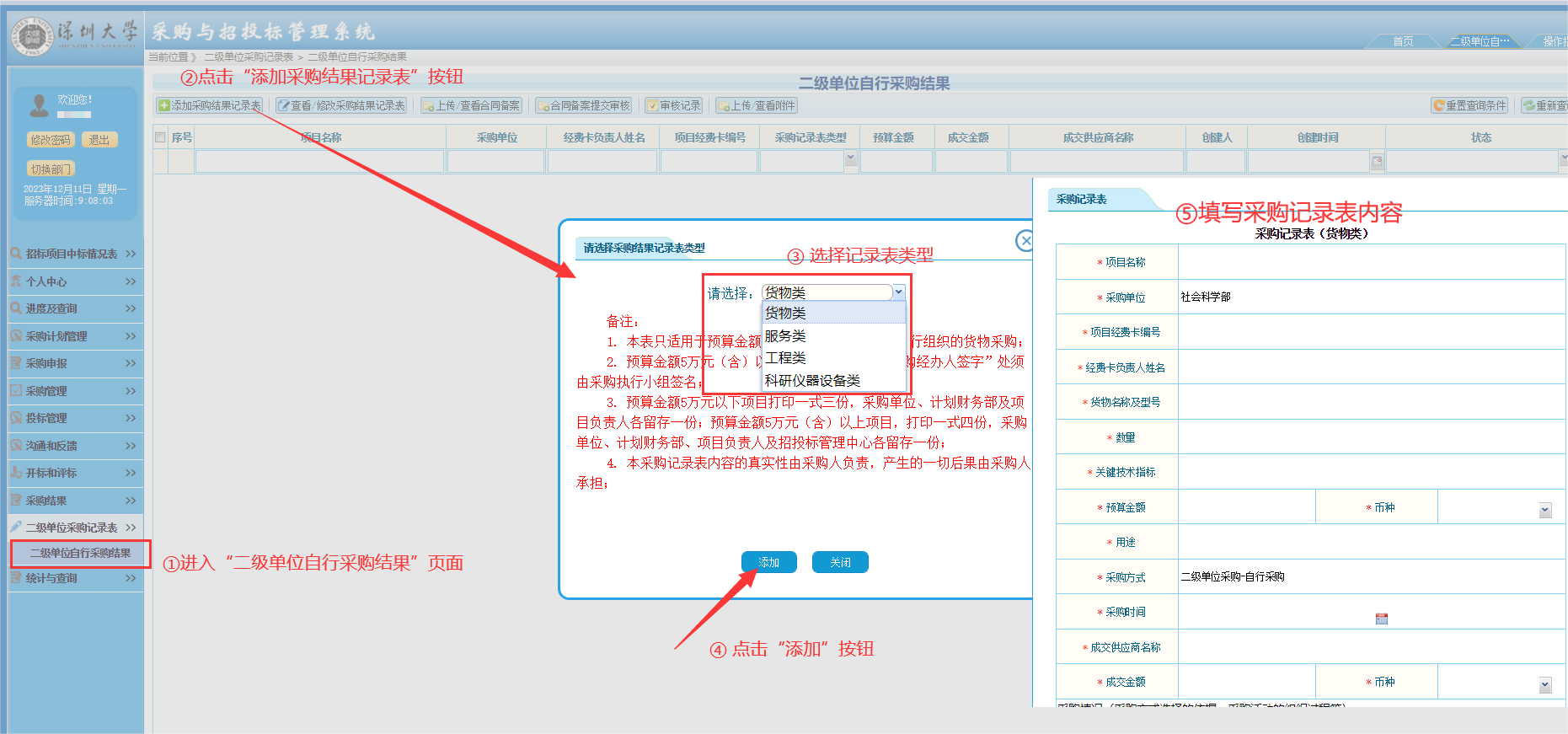Click the 添加采购结果记录表 toolbar button

pyautogui.click(x=210, y=105)
